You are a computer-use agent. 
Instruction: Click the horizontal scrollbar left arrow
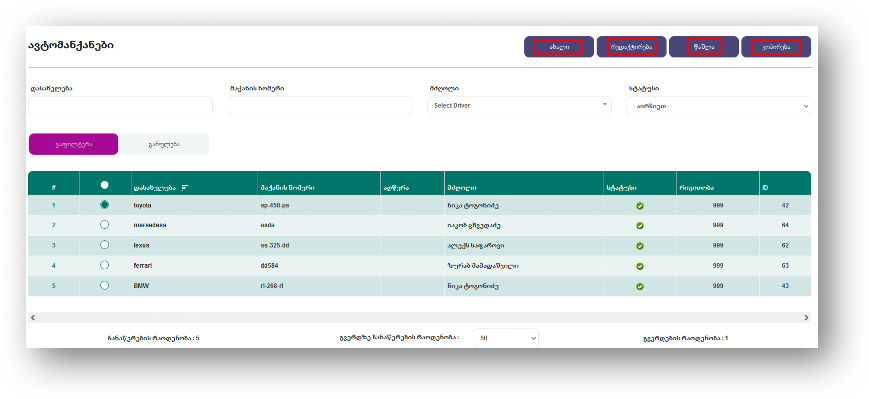tap(33, 318)
